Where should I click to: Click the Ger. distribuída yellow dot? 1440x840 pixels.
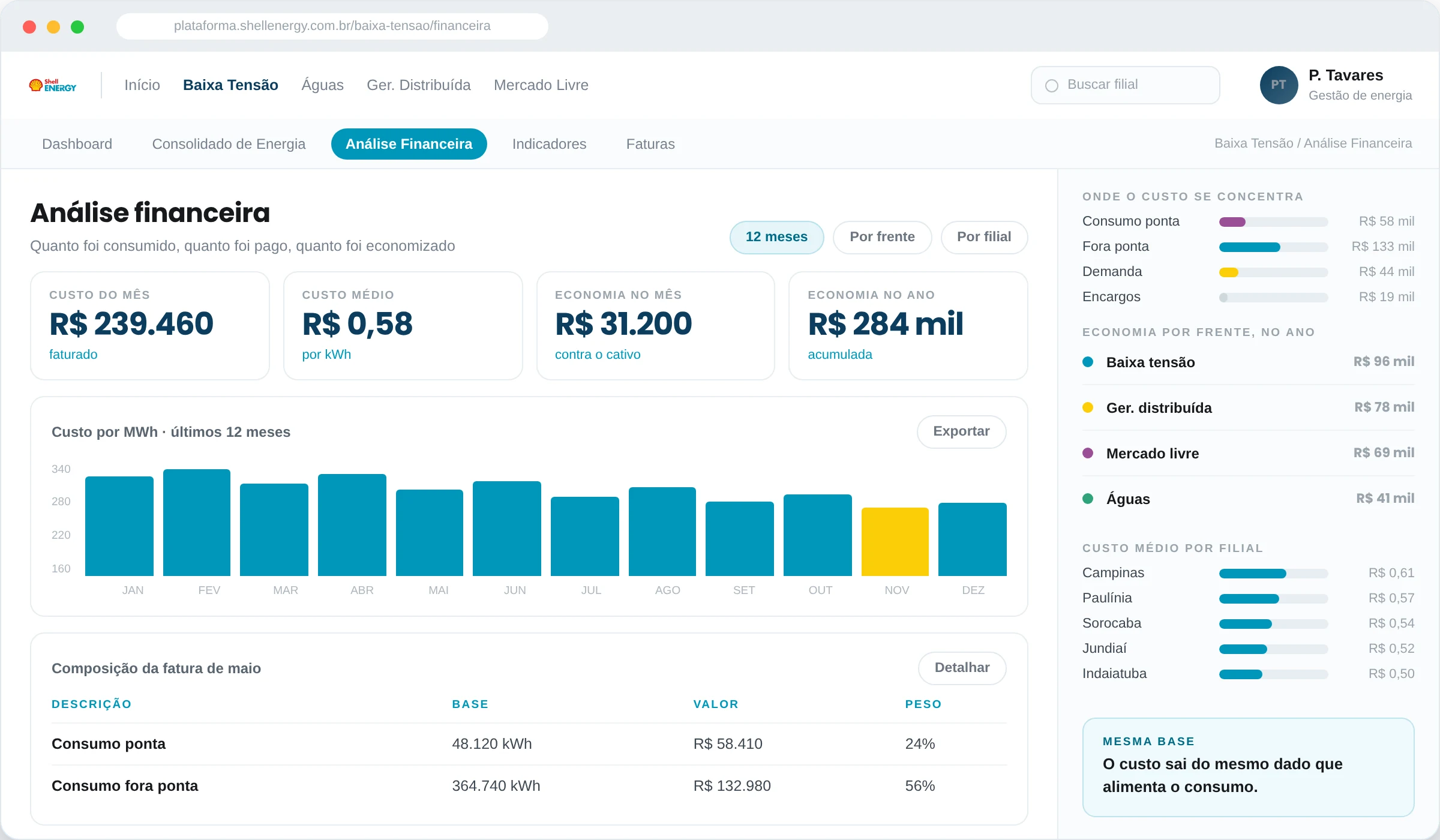[x=1088, y=407]
